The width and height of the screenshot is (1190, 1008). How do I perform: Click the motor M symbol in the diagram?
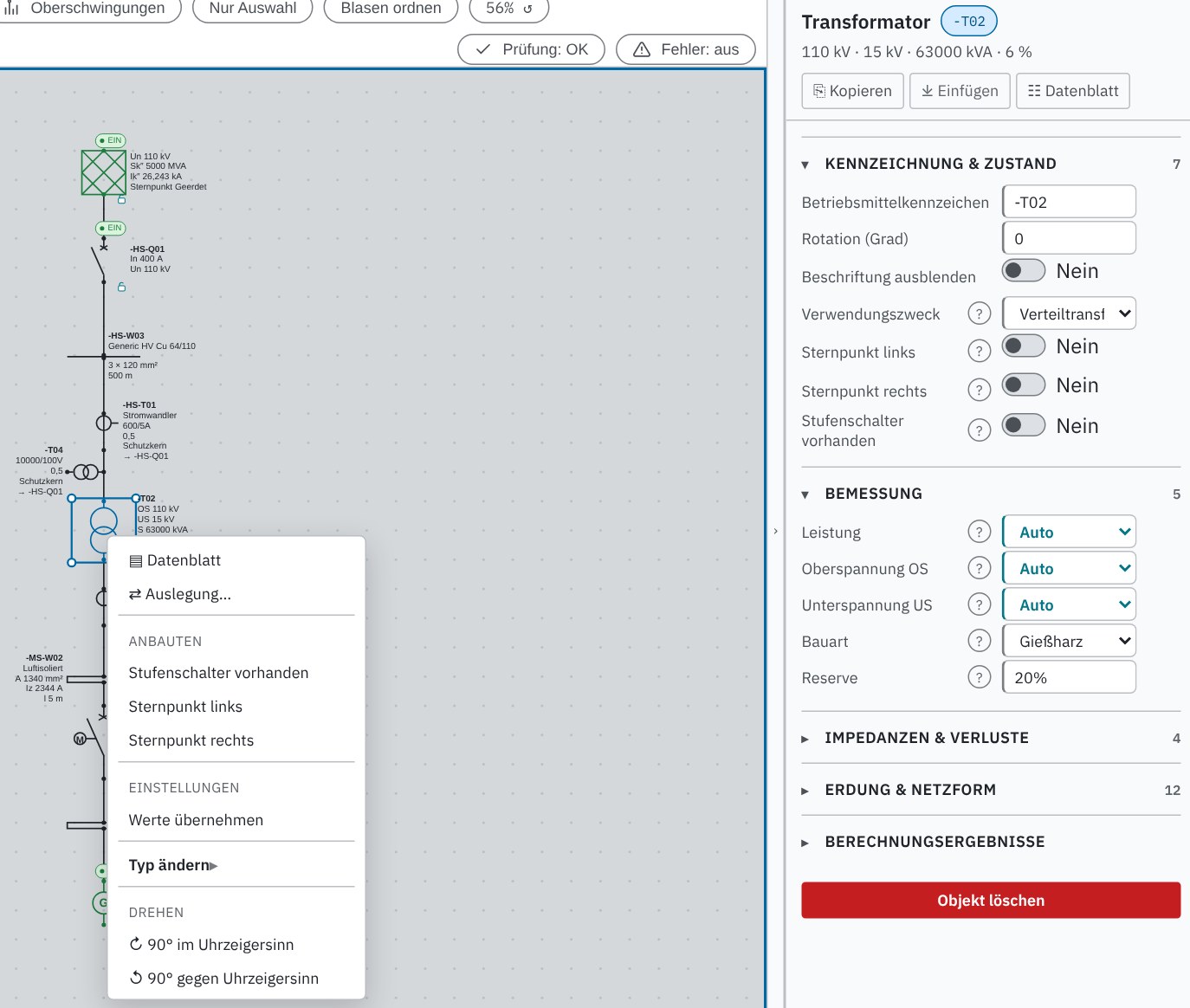pyautogui.click(x=81, y=739)
